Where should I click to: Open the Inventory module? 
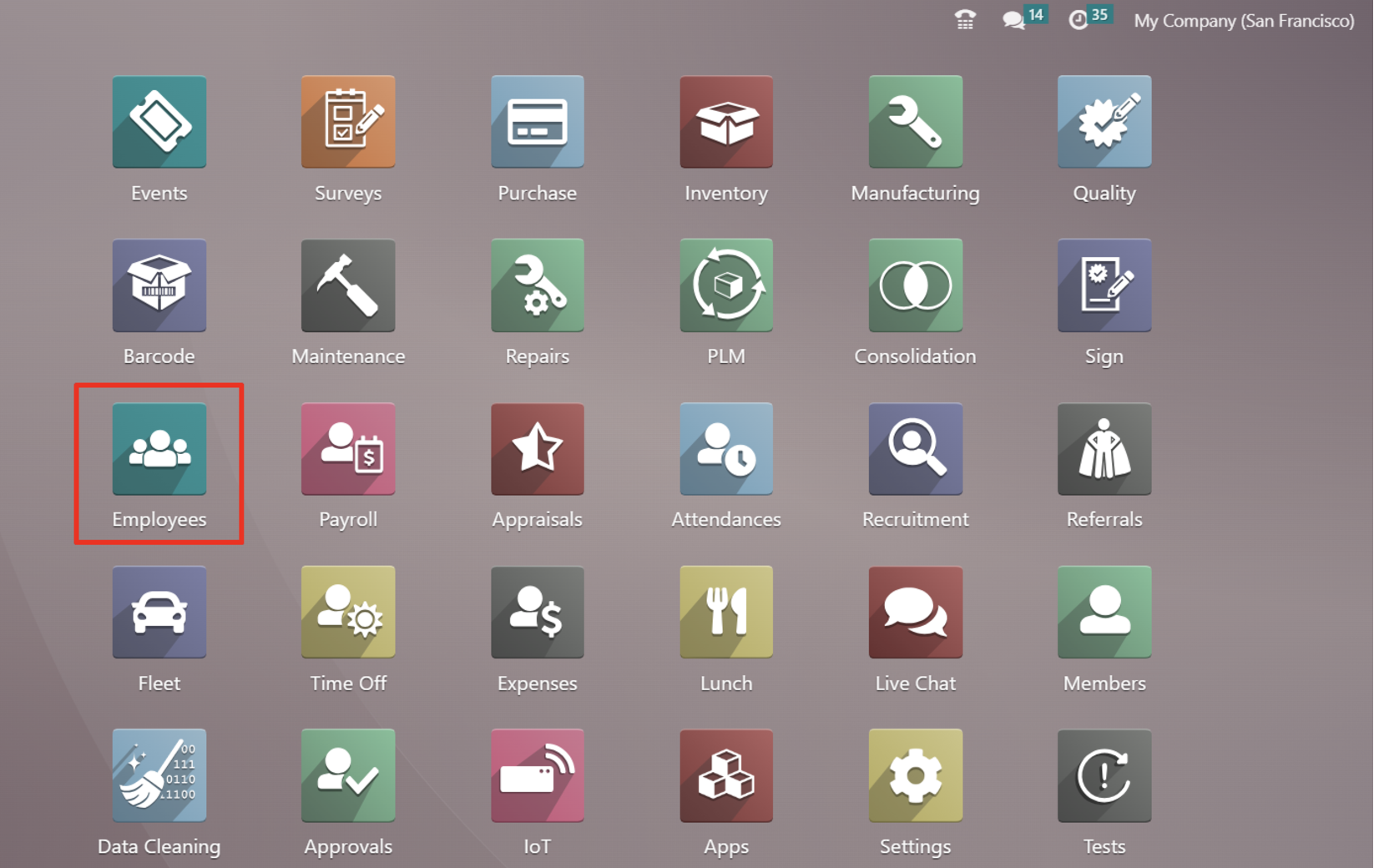(x=725, y=122)
